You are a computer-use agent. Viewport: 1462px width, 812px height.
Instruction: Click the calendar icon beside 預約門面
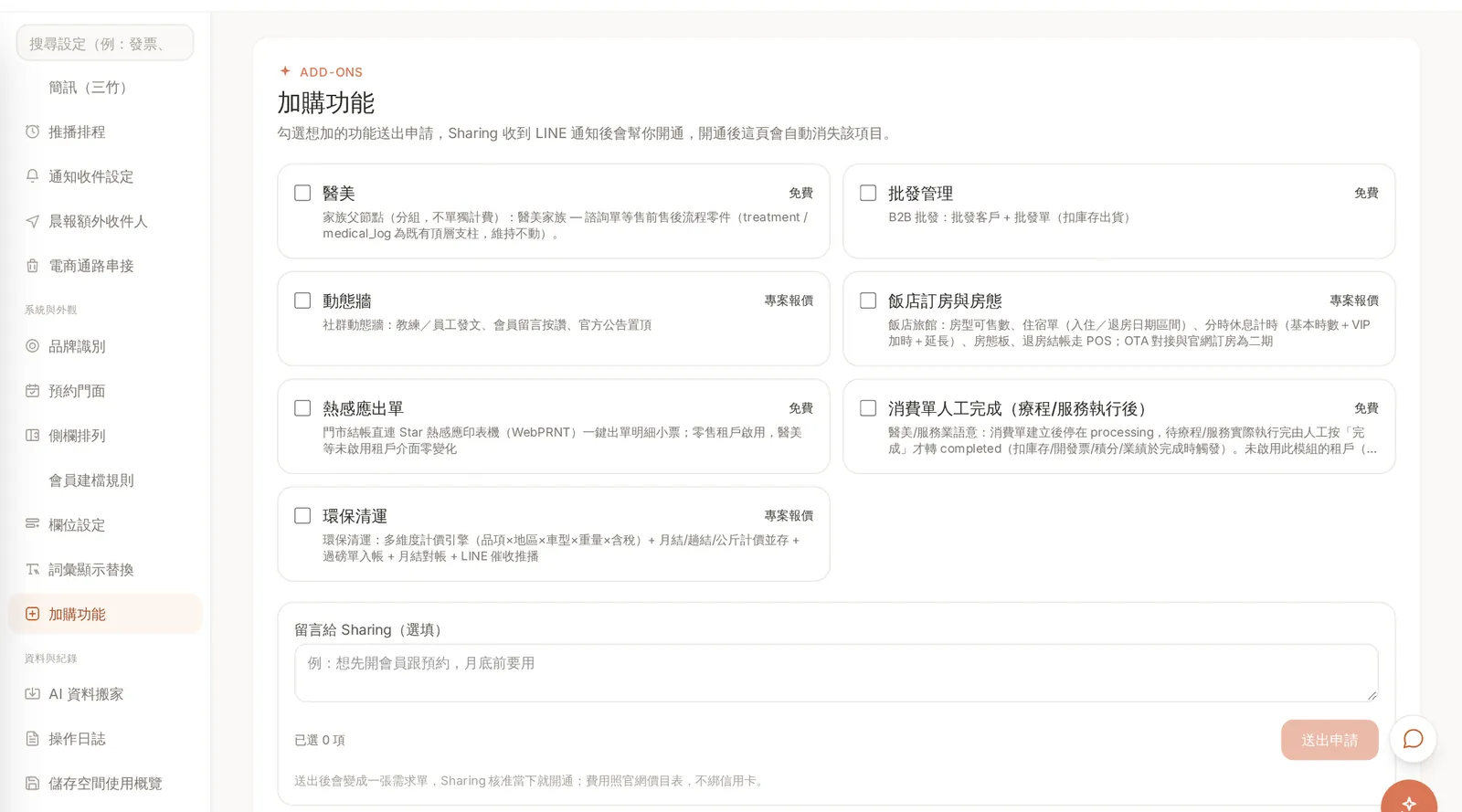32,391
